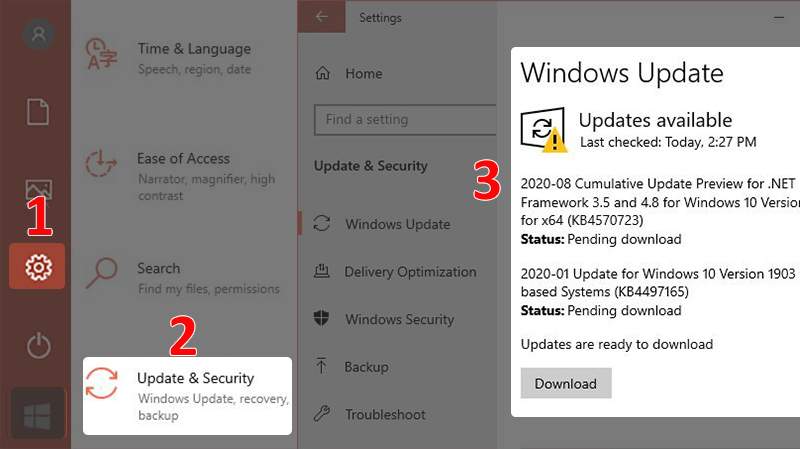This screenshot has width=800, height=449.
Task: Select Backup in the sidebar
Action: [x=365, y=367]
